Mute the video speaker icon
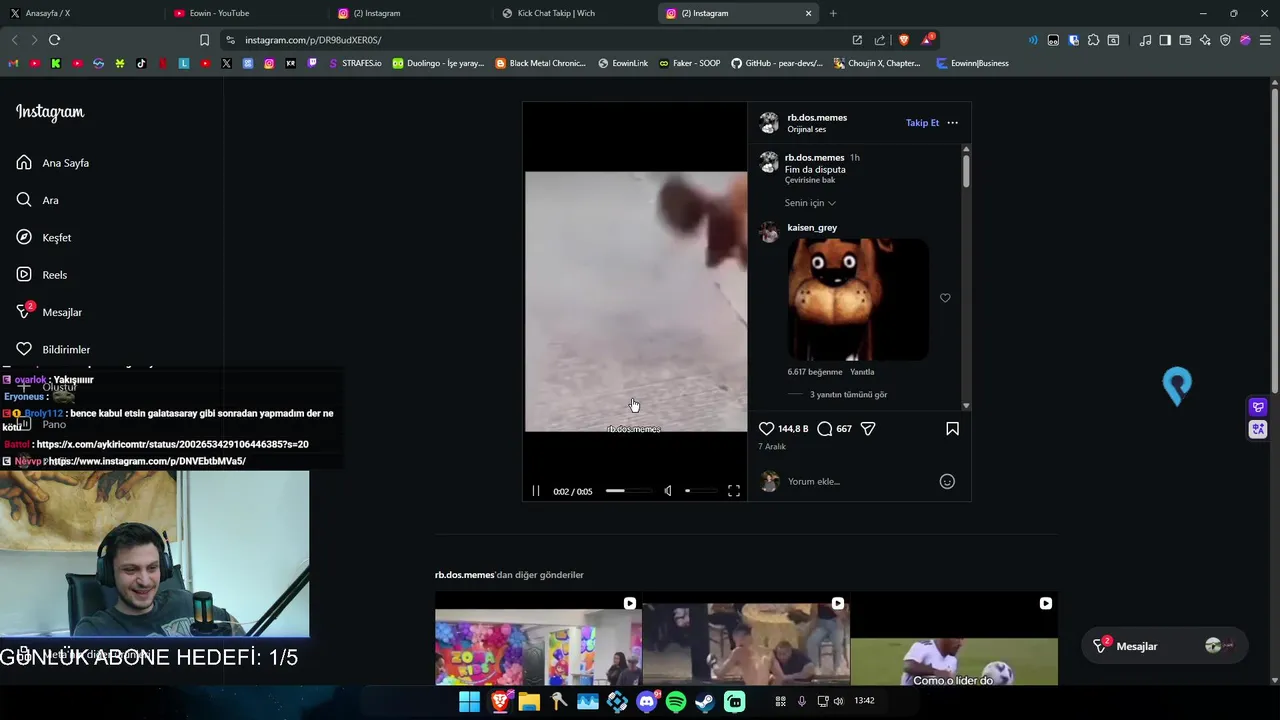 668,491
